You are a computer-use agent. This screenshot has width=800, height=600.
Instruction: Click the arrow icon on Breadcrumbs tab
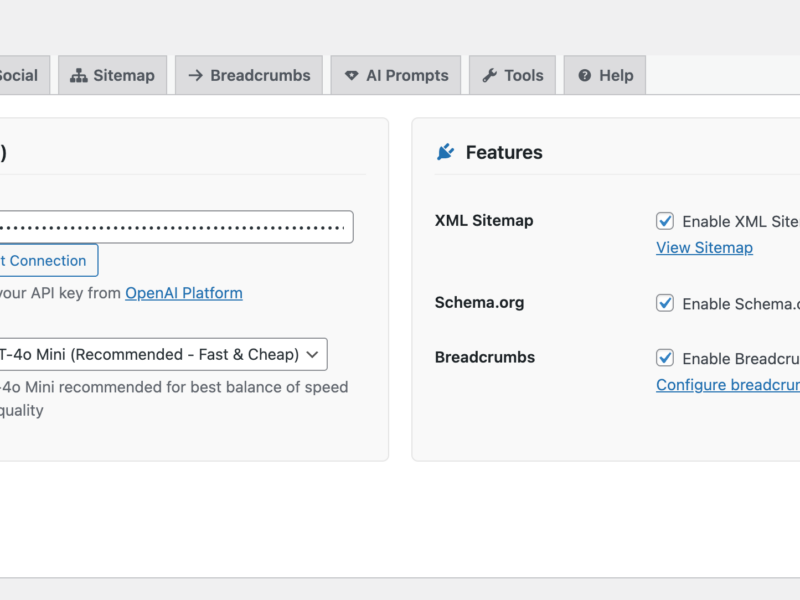click(x=195, y=76)
